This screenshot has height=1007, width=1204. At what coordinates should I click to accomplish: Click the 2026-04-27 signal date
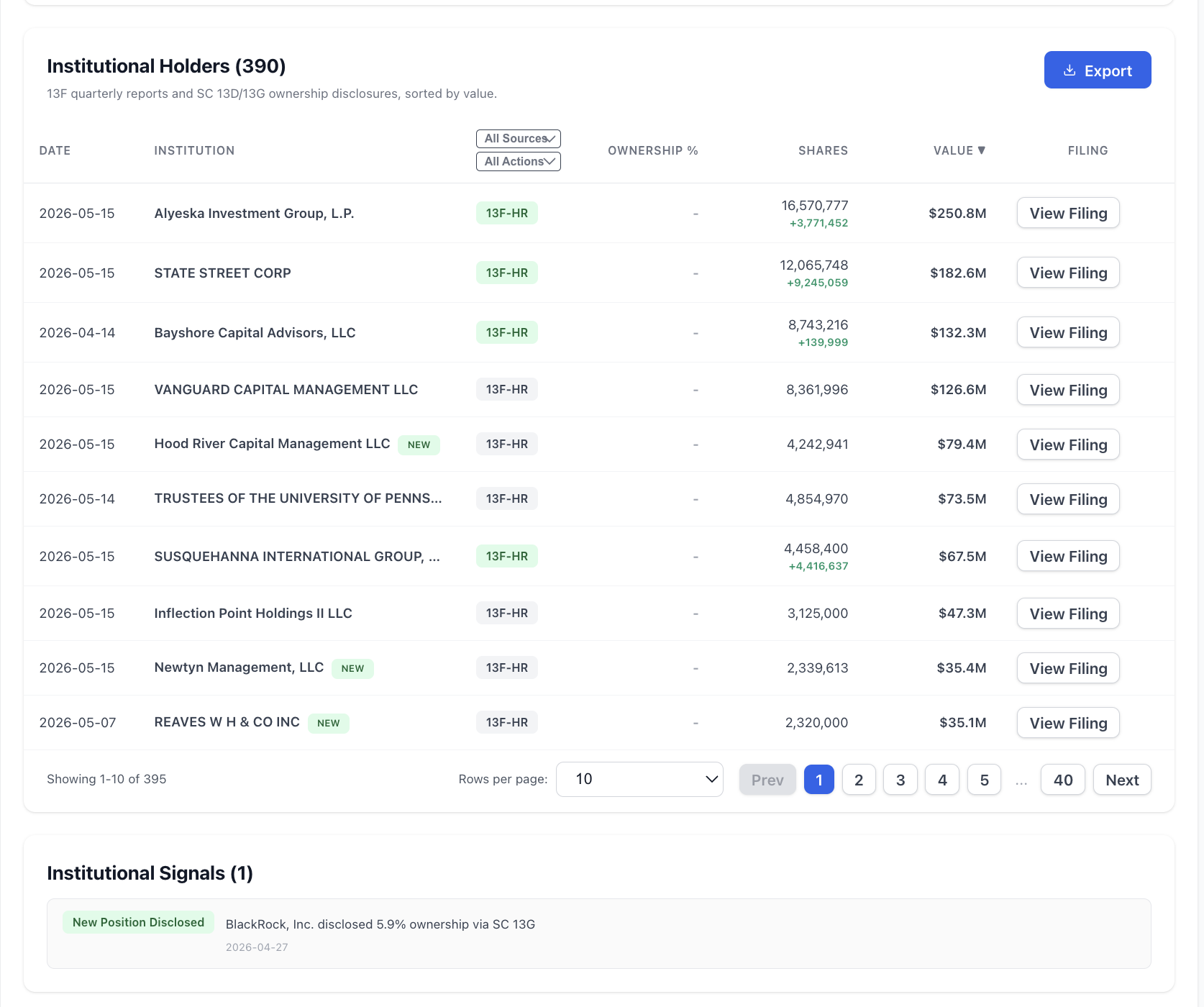(257, 947)
